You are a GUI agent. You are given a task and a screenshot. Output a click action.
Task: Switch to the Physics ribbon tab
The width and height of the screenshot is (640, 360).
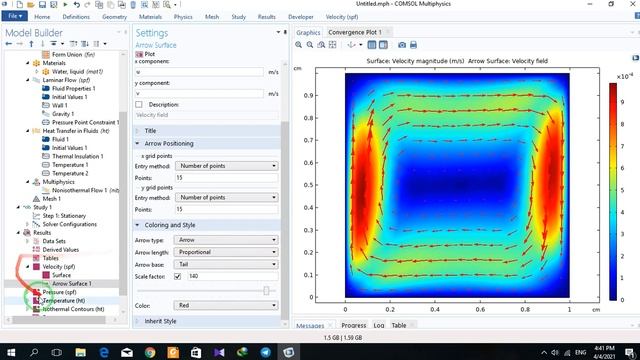point(183,17)
